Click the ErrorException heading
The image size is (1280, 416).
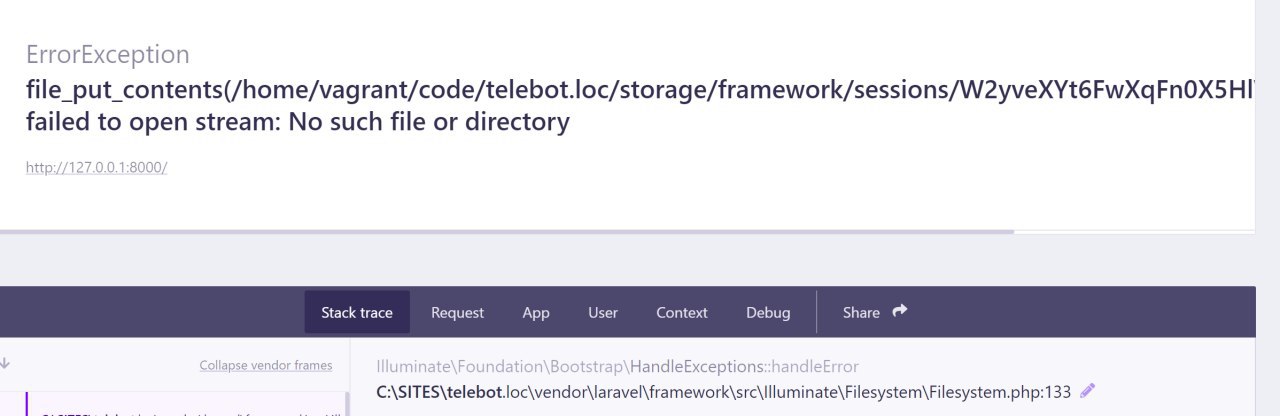point(107,54)
